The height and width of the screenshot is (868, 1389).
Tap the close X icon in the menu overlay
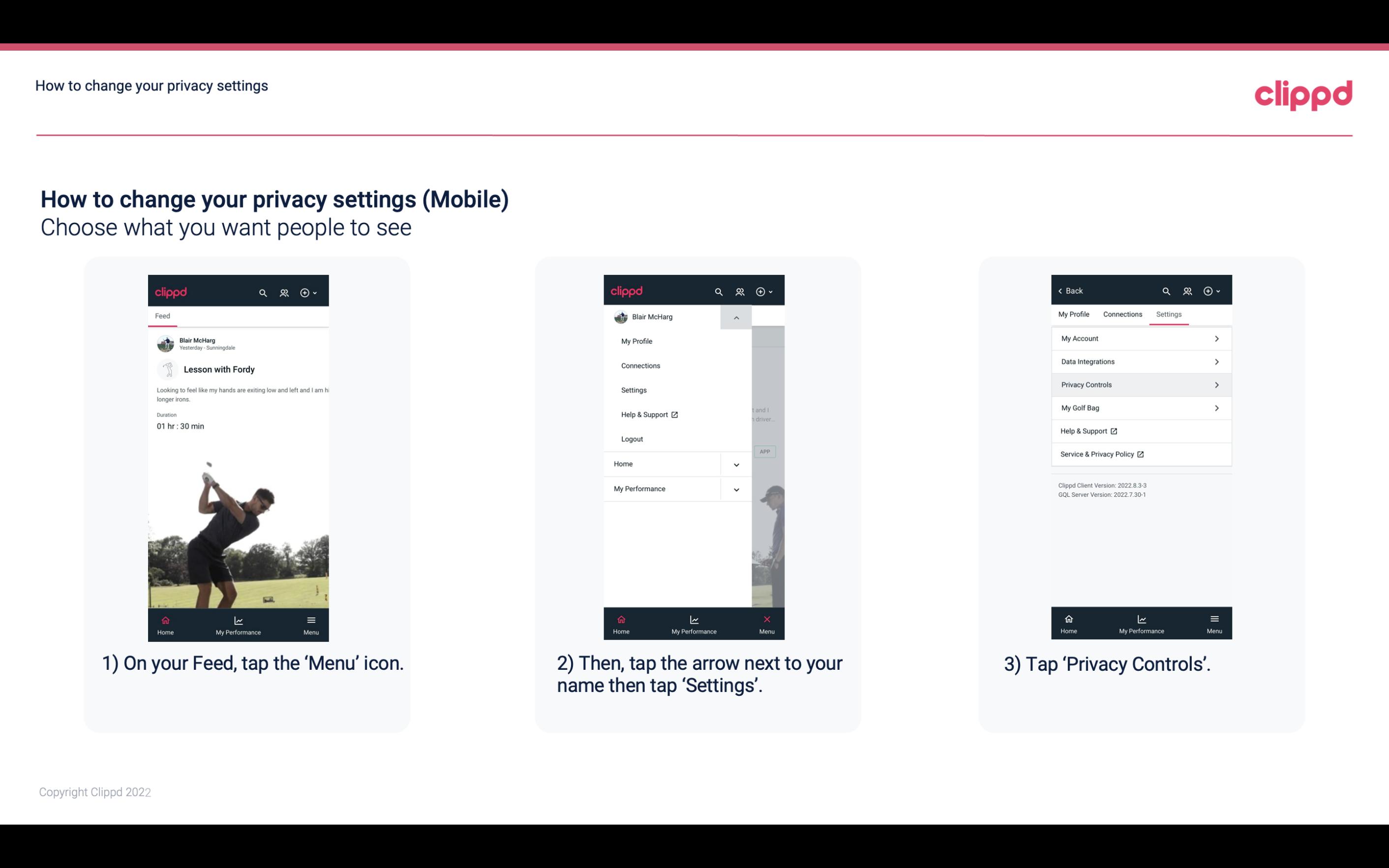coord(767,618)
